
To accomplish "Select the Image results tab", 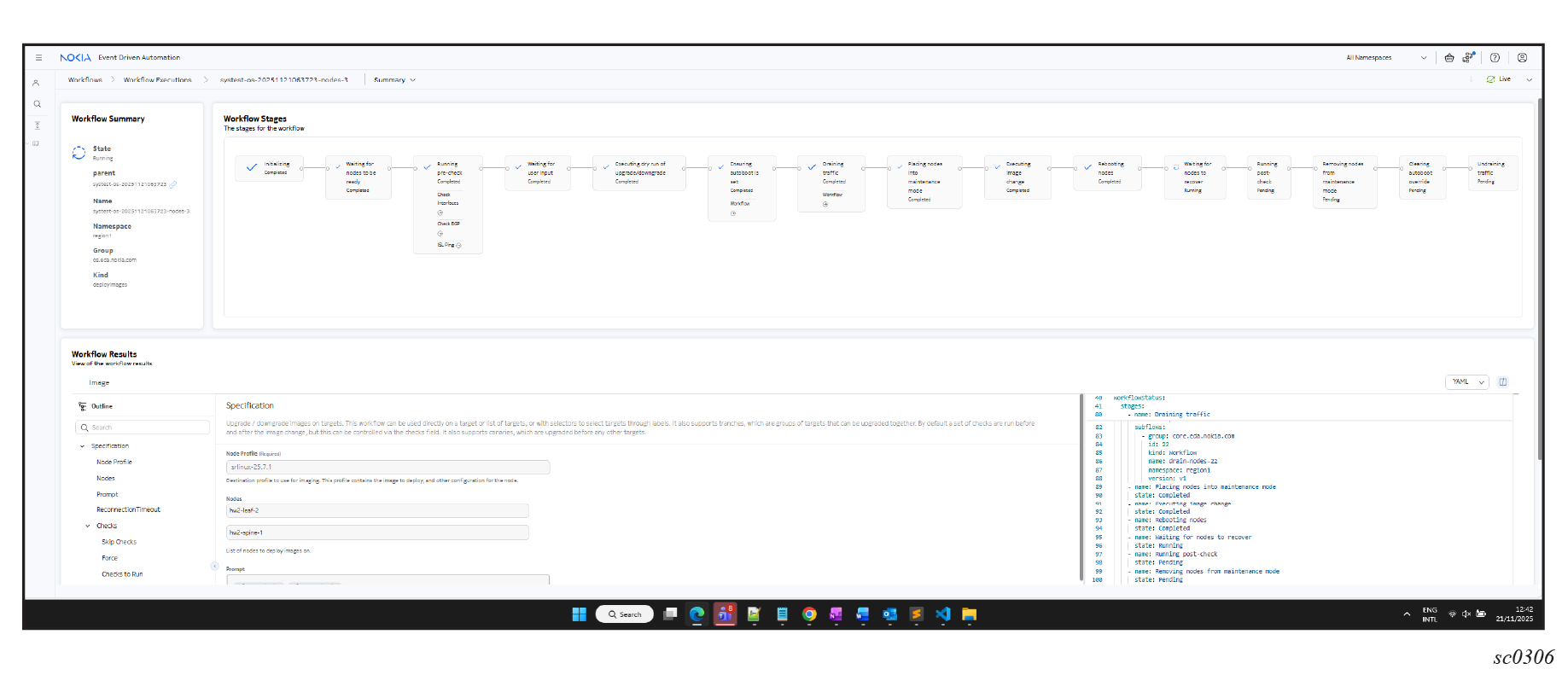I will tap(99, 383).
